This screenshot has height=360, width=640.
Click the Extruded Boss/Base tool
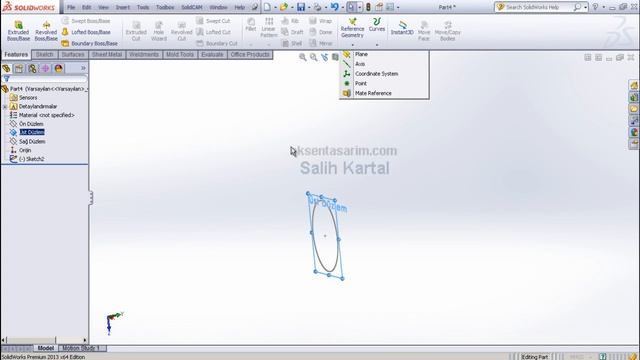[18, 31]
